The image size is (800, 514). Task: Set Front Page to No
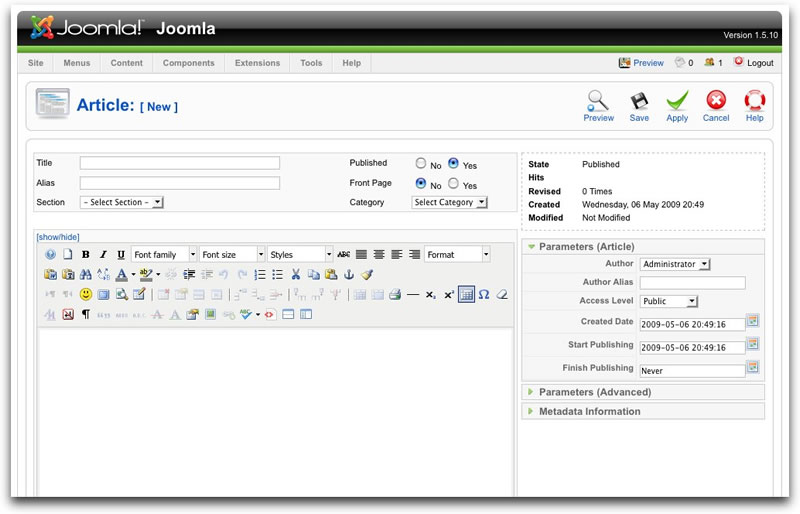421,183
